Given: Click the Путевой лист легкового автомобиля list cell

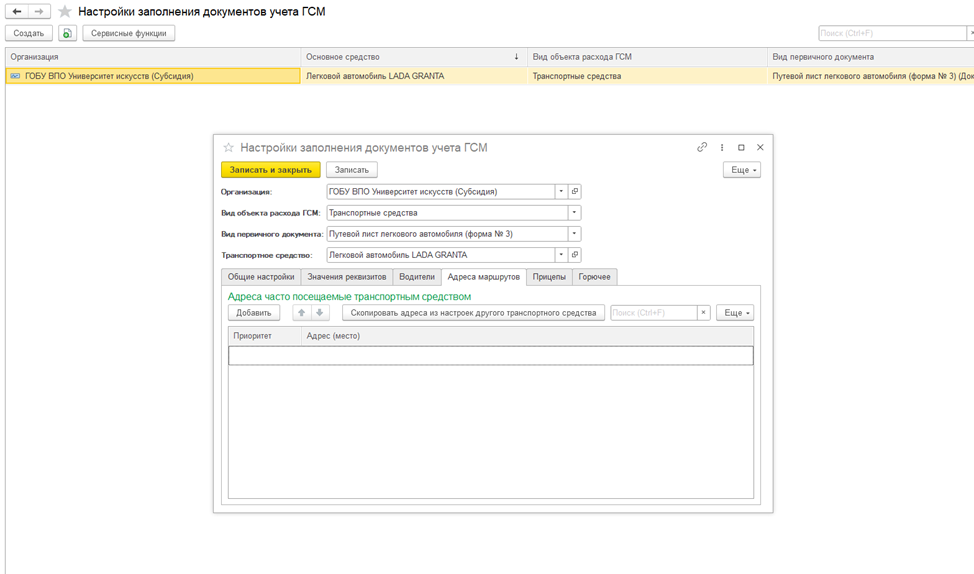Looking at the screenshot, I should click(870, 76).
